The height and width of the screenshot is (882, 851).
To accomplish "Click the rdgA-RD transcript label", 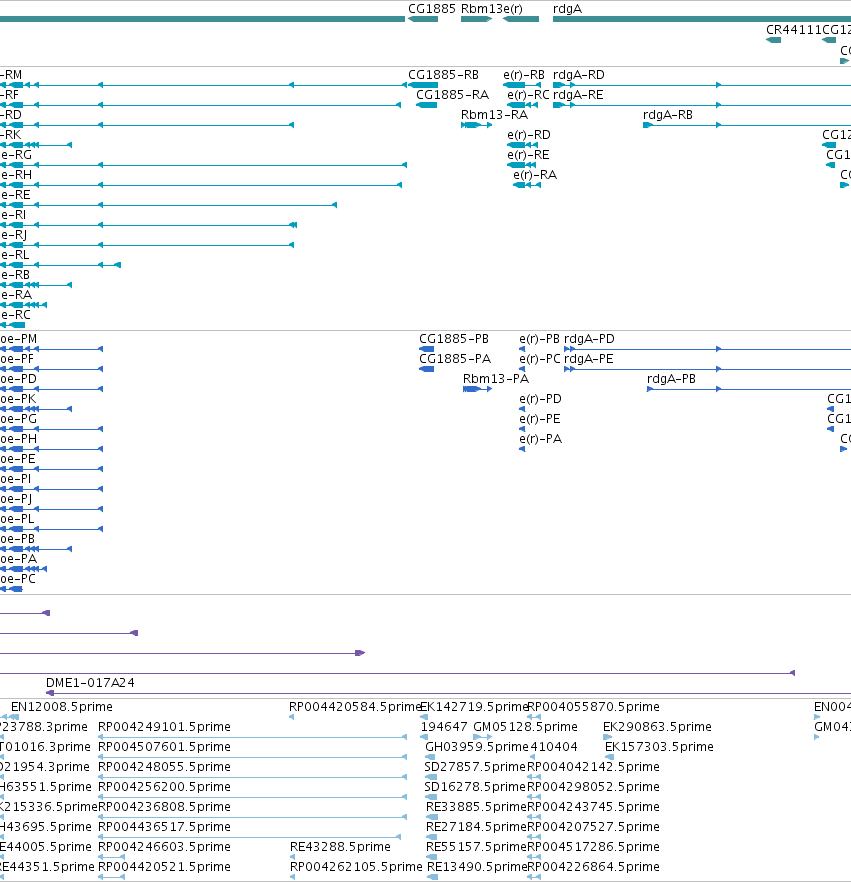I will [579, 75].
